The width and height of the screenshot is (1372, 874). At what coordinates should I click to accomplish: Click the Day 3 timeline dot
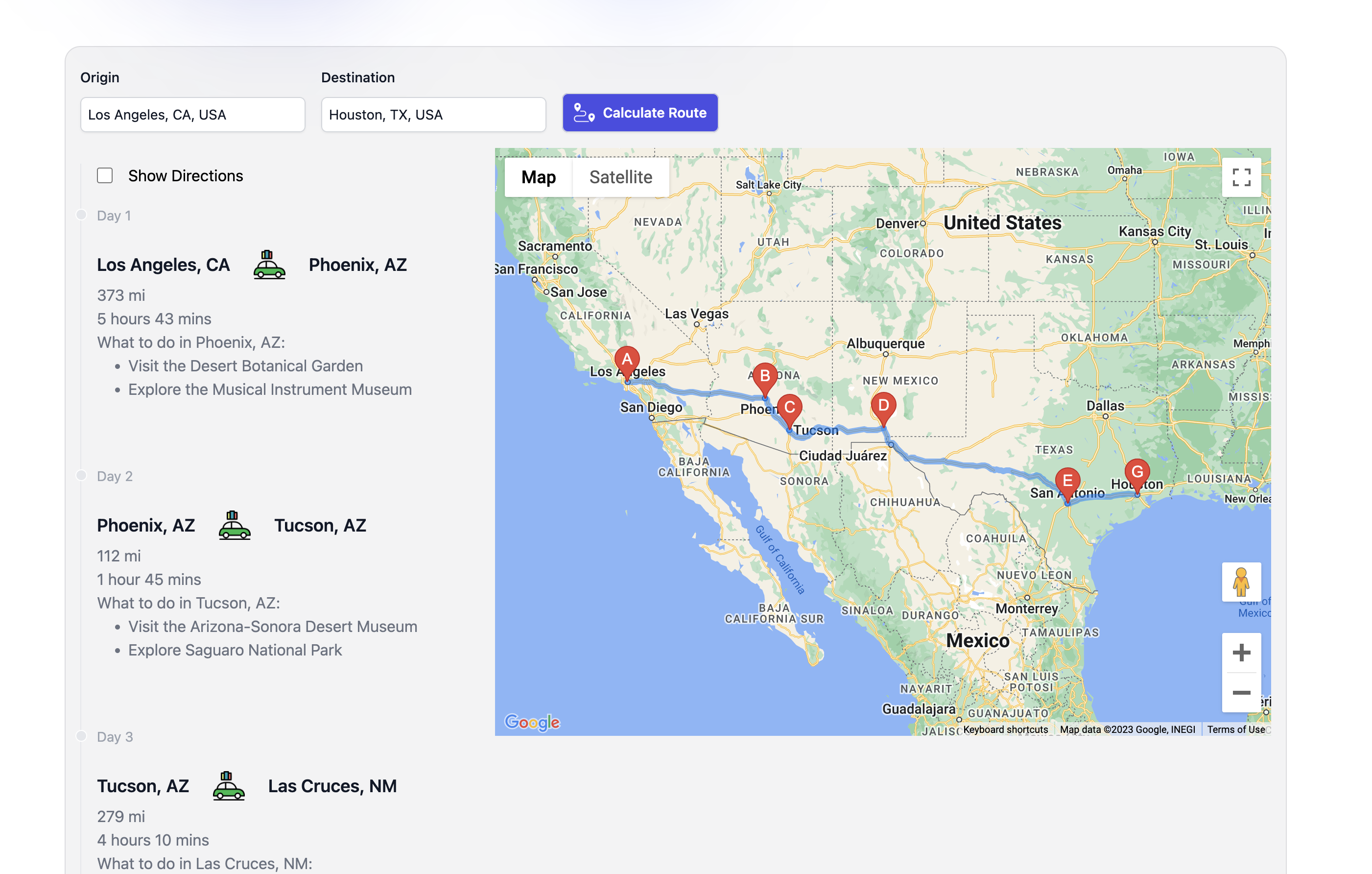(x=81, y=736)
